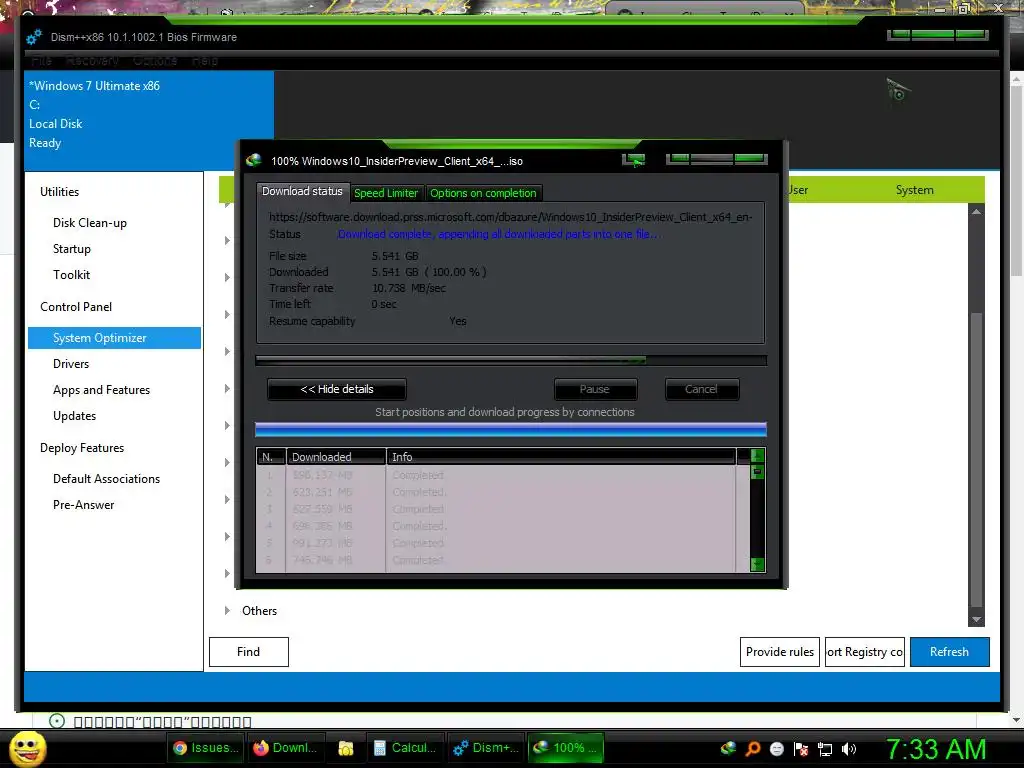The image size is (1024, 768).
Task: Click the blue connections progress bar
Action: 511,429
